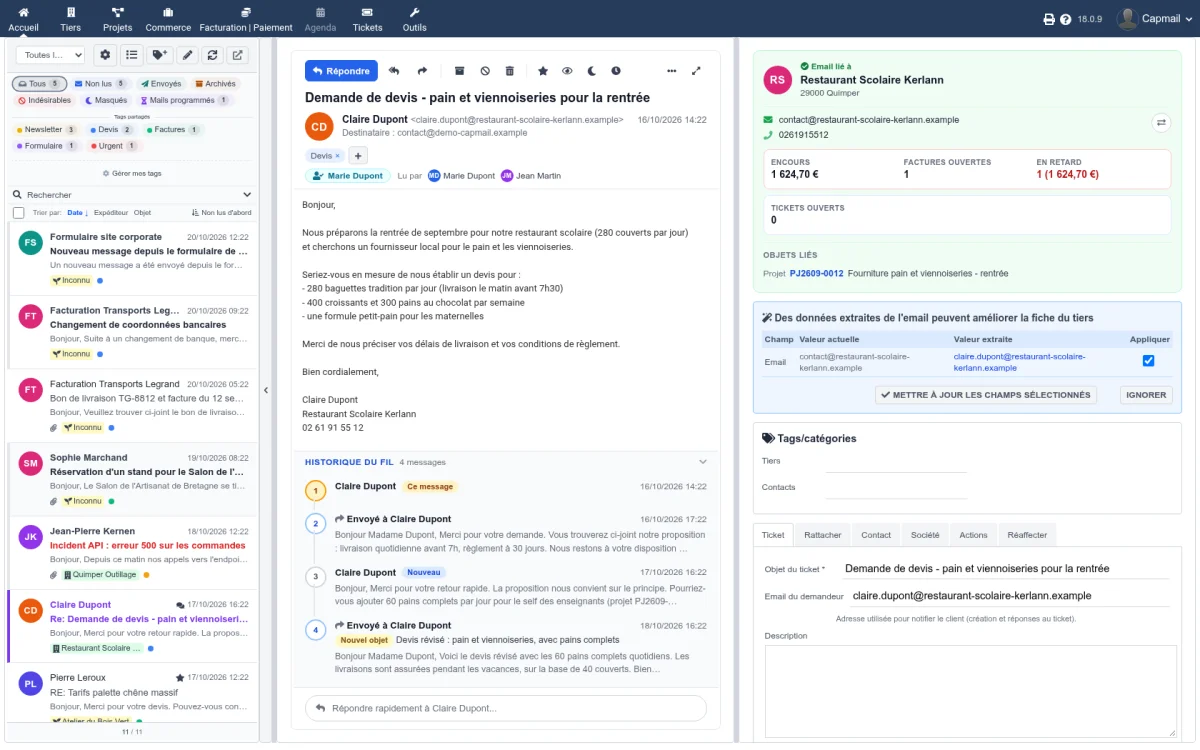
Task: Open the Tiers menu in top bar
Action: click(x=70, y=19)
